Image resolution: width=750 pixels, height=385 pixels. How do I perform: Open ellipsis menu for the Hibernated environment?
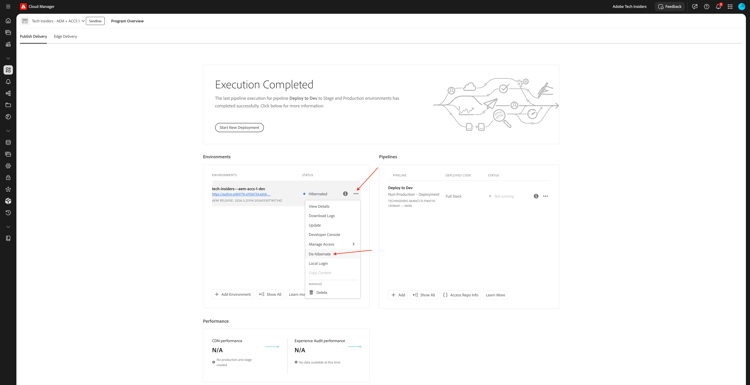point(356,194)
